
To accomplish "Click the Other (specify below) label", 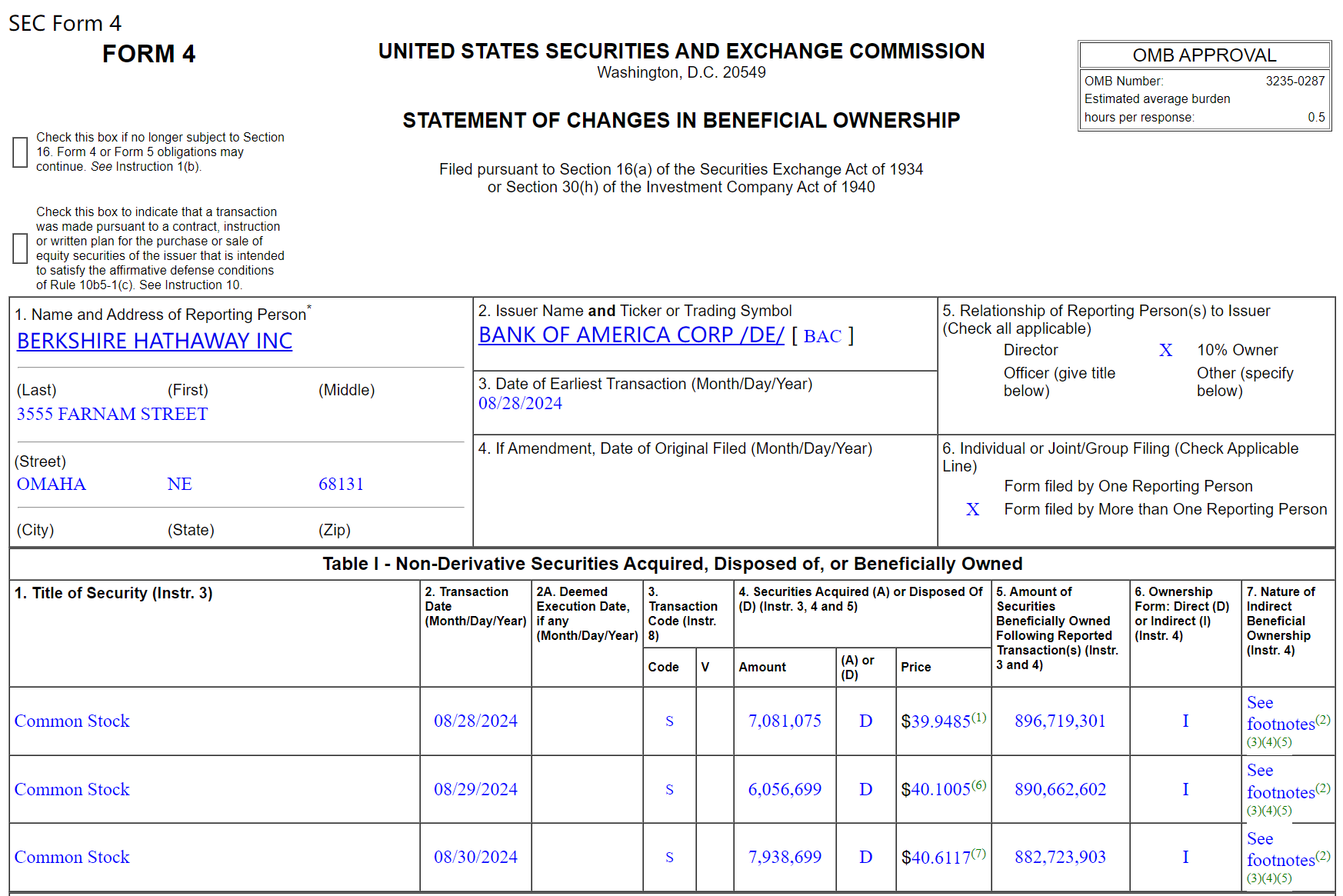I will pos(1245,381).
